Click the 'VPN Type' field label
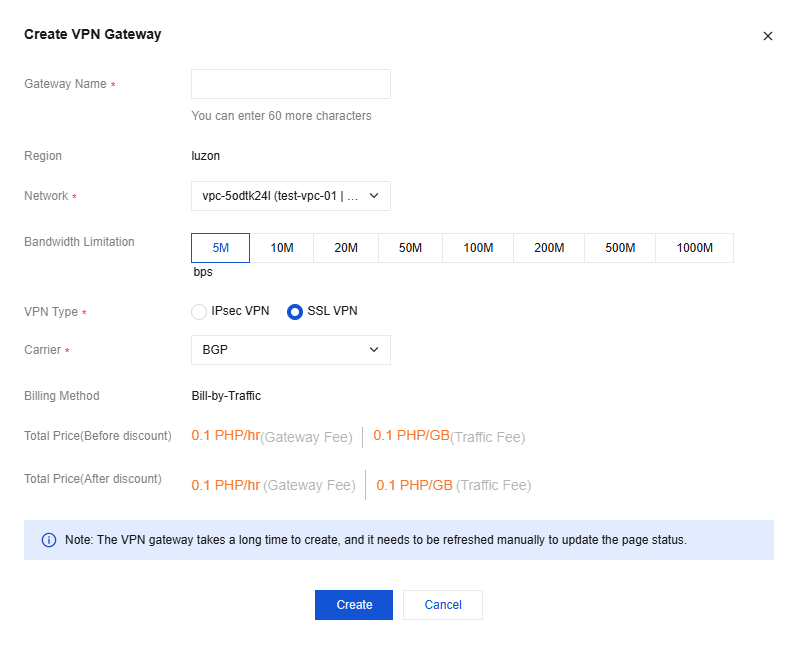Viewport: 797px width, 645px height. (51, 312)
